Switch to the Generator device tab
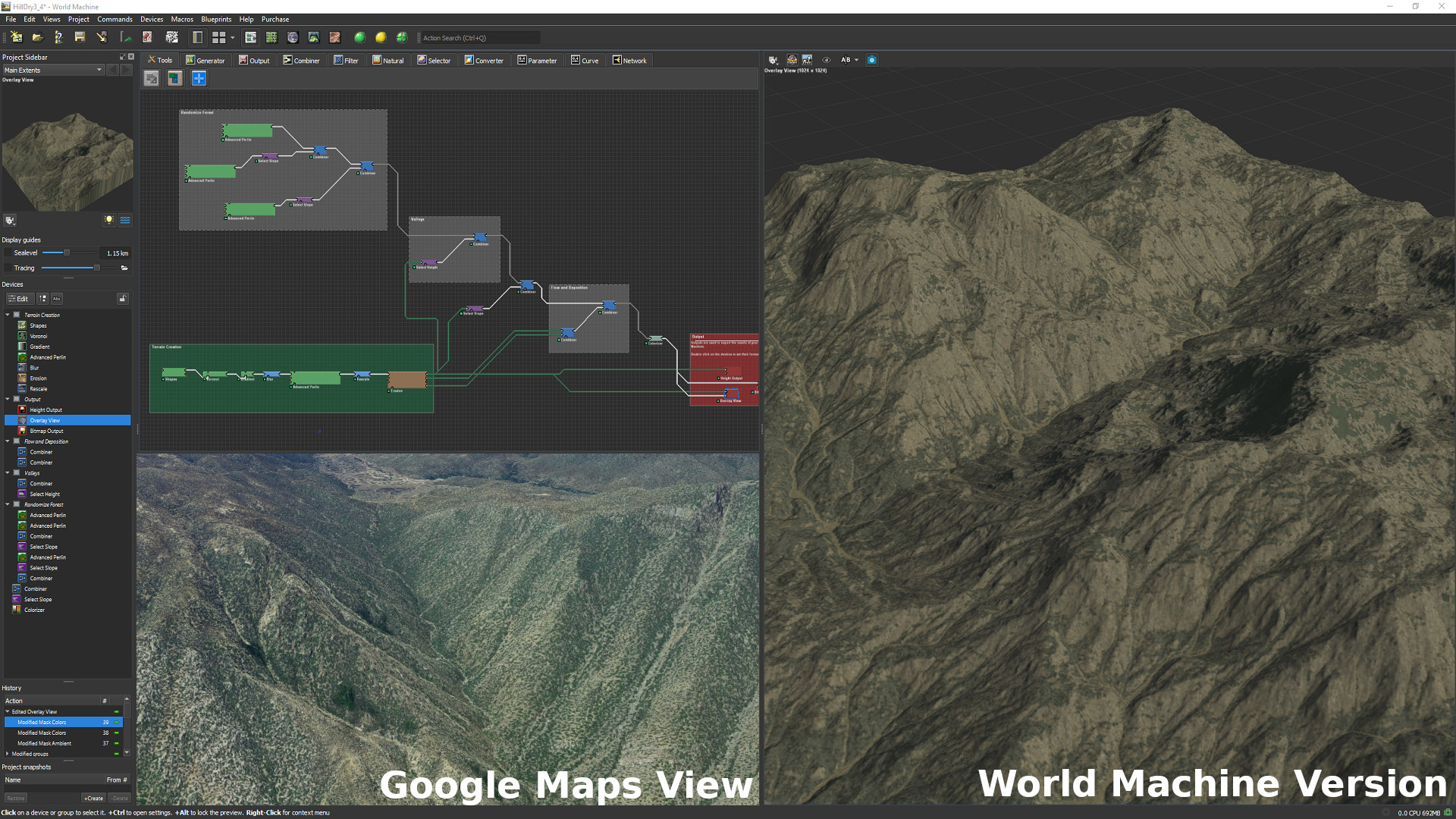This screenshot has width=1456, height=819. (x=205, y=60)
